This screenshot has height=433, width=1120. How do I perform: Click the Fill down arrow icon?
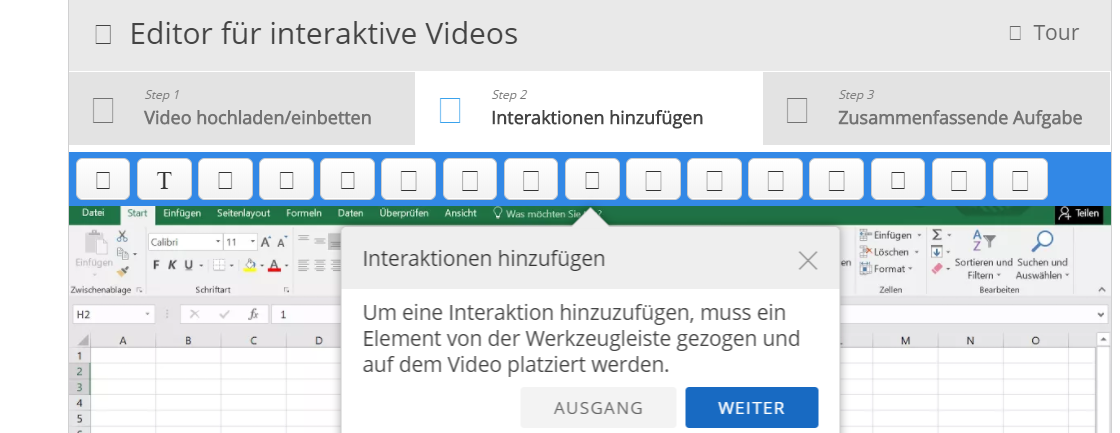(x=937, y=252)
